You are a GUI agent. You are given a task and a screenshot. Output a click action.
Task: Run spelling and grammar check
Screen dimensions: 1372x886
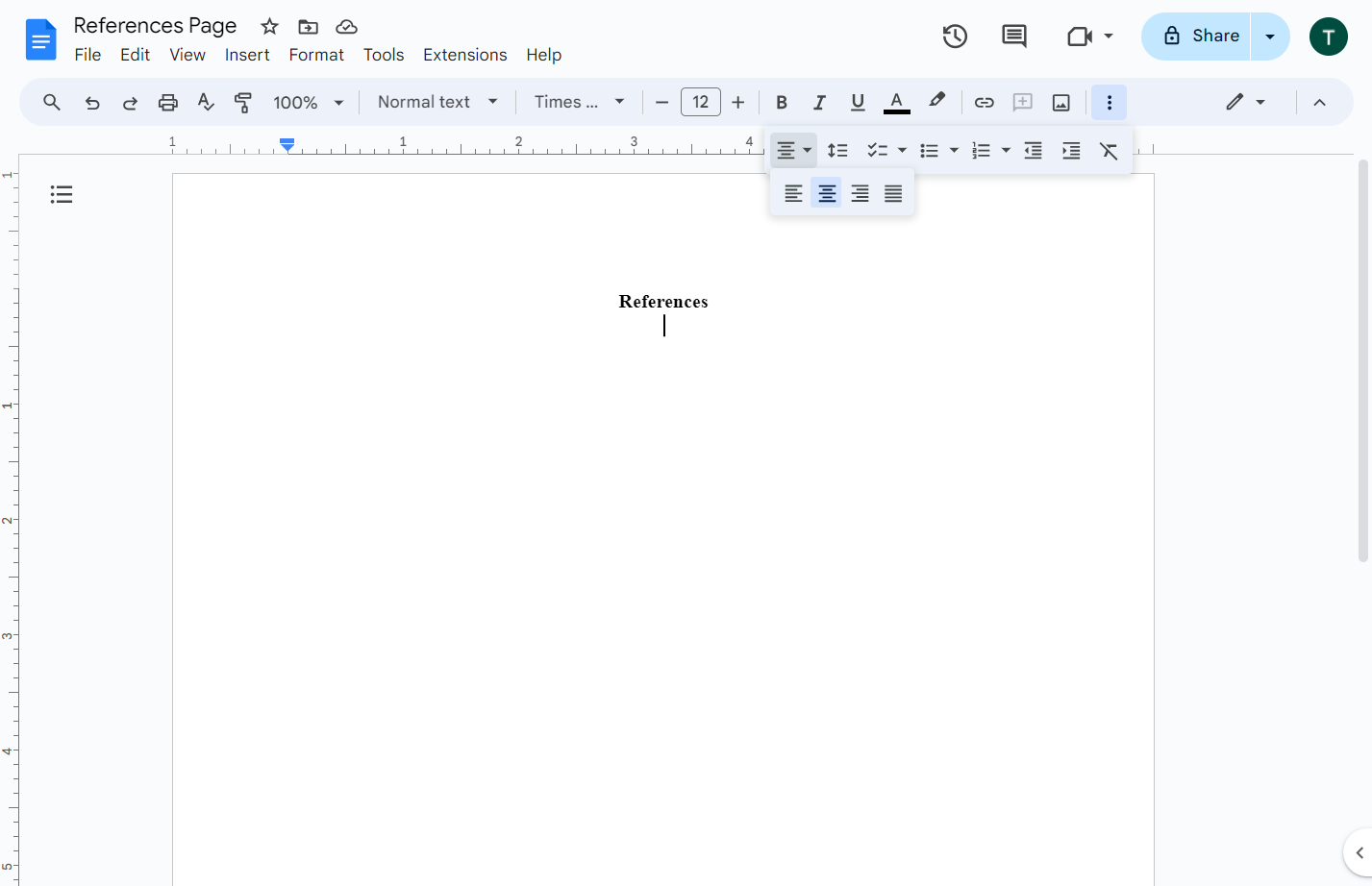206,102
